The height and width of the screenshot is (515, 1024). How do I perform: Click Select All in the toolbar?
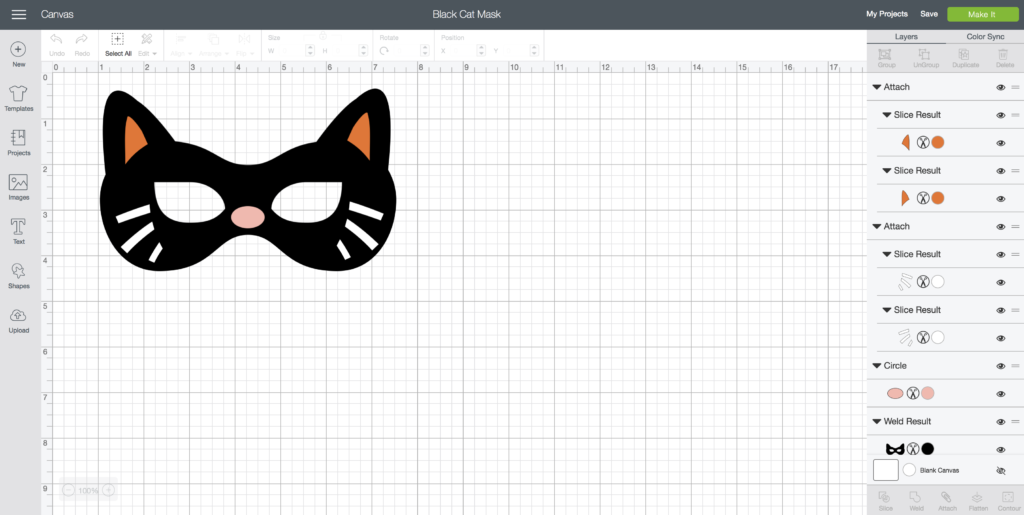118,45
